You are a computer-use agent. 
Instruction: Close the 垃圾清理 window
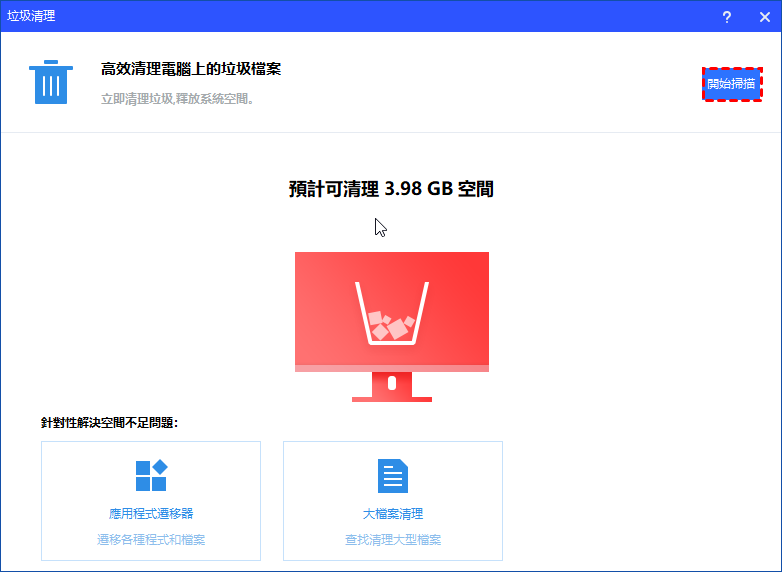click(765, 17)
